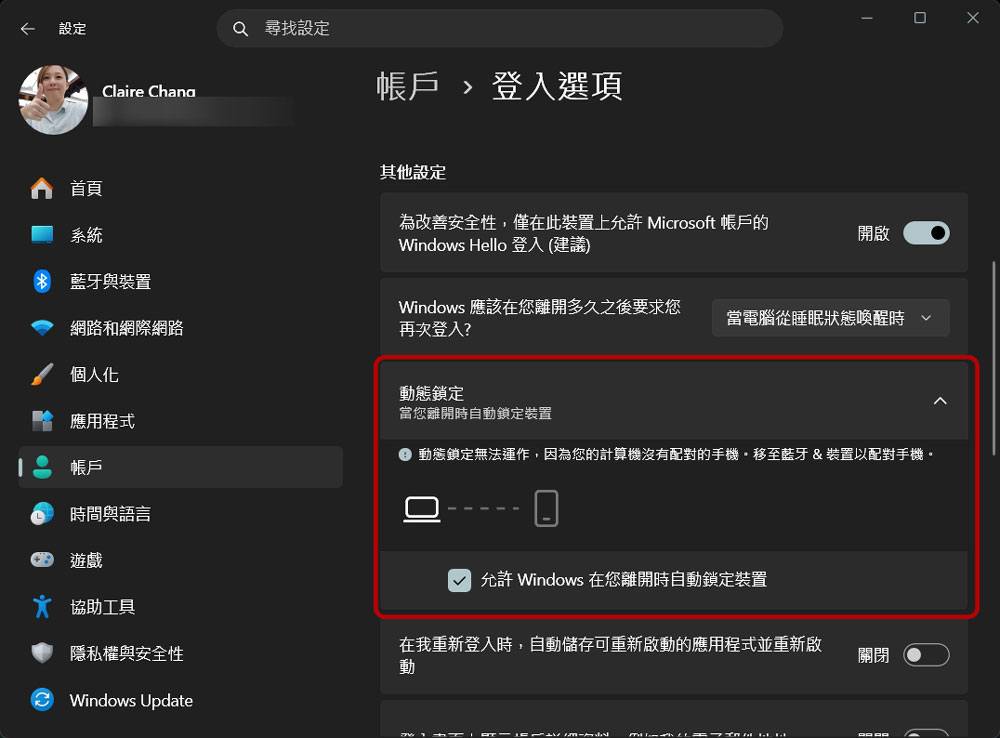
Task: Click the 尋找設定 search field
Action: (499, 29)
